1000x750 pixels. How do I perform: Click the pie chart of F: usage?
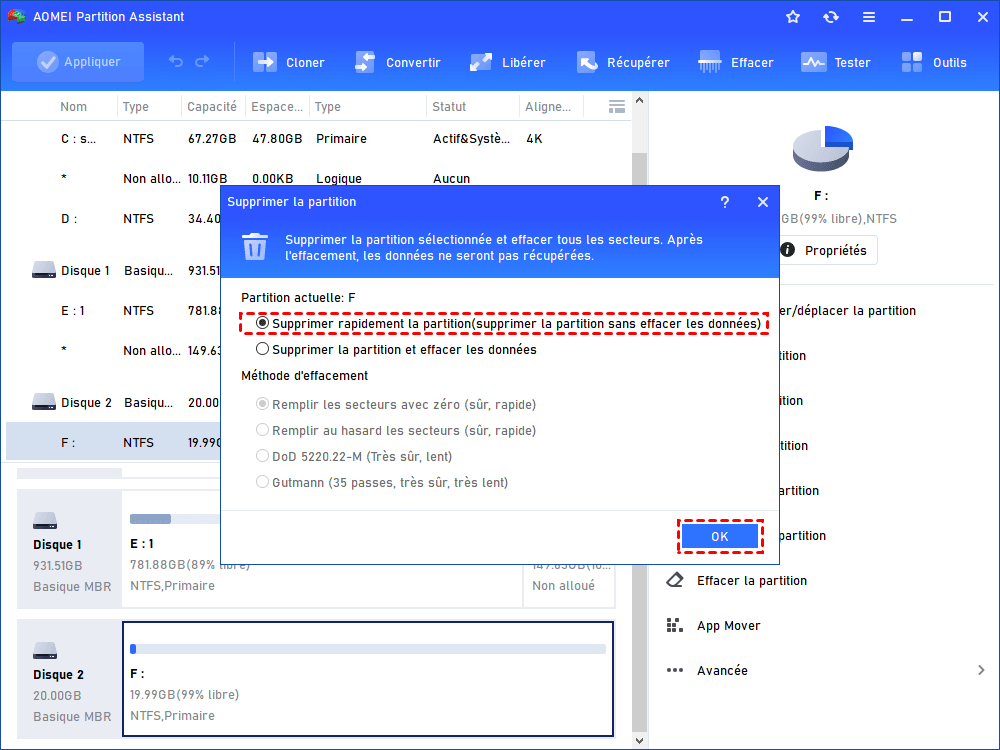point(822,148)
